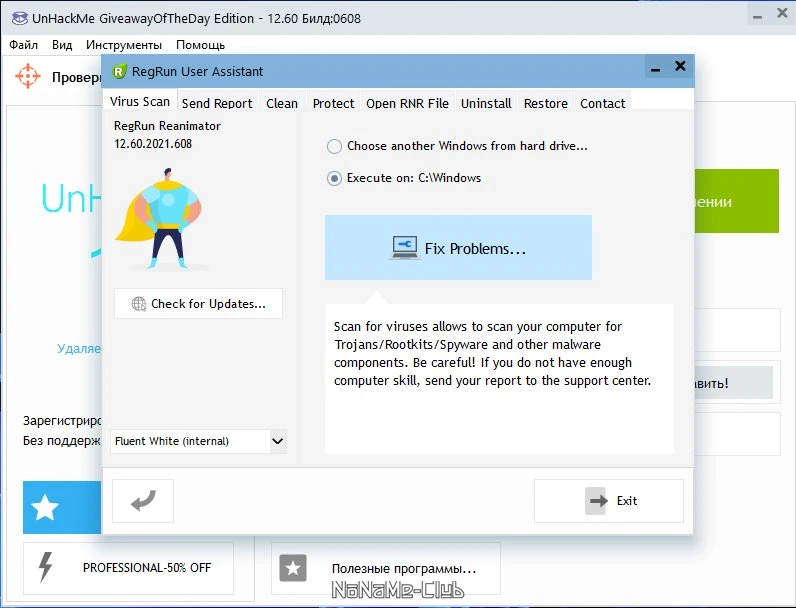Open the Инструменты menu

click(124, 45)
